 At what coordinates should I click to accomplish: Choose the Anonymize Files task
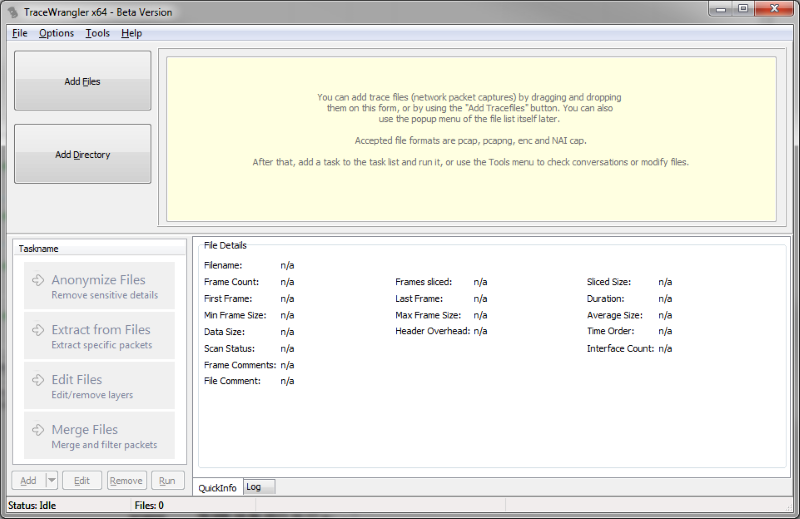(99, 286)
